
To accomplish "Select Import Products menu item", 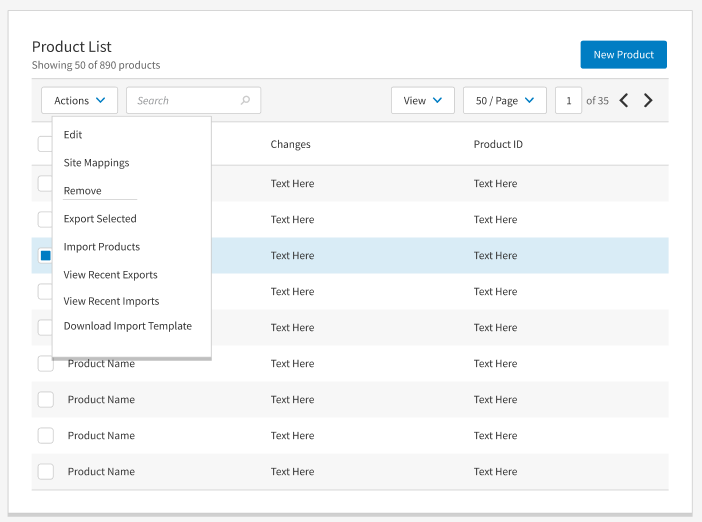I will (x=102, y=247).
